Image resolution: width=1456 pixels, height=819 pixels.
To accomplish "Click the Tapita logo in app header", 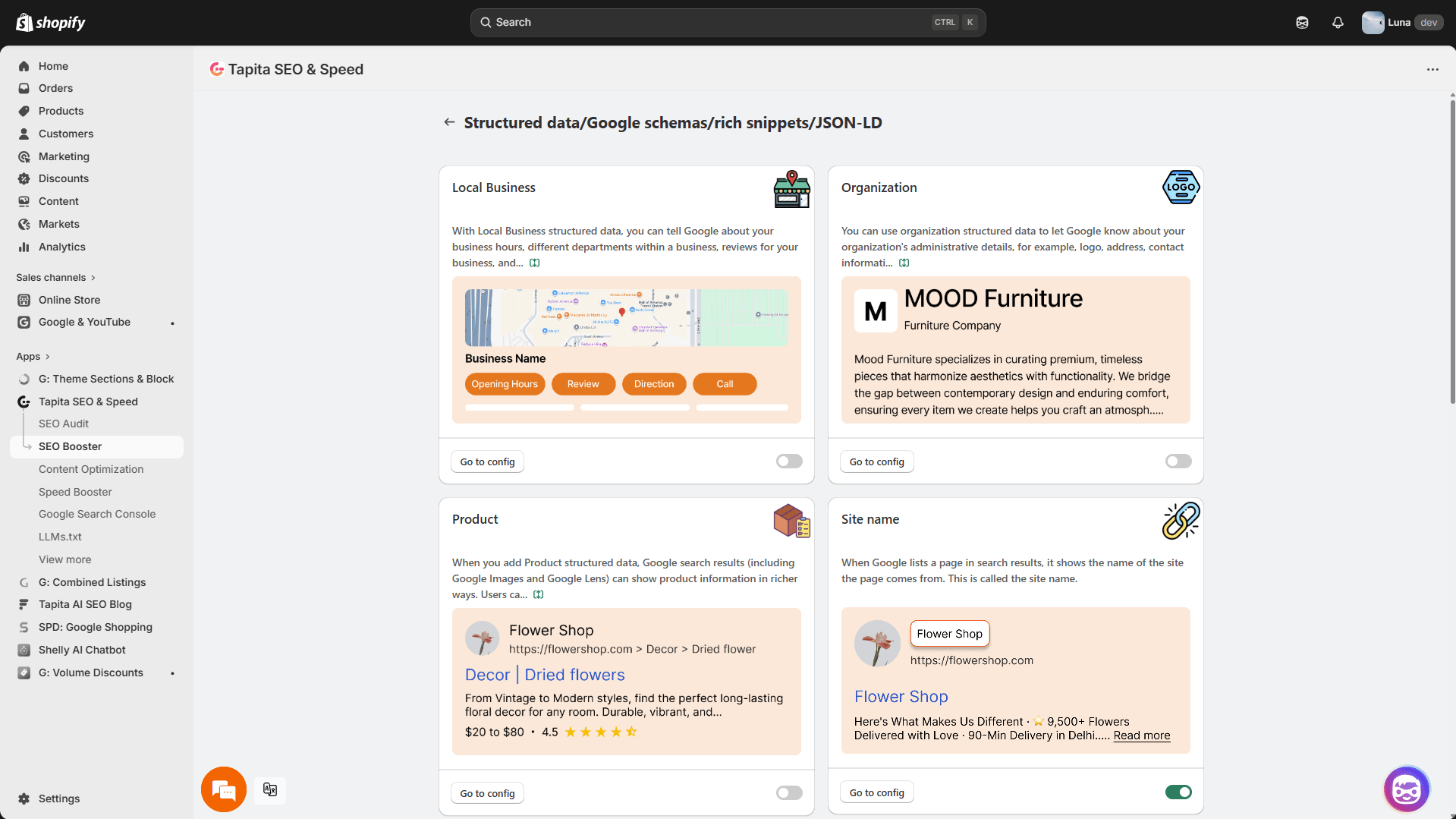I will (x=217, y=69).
